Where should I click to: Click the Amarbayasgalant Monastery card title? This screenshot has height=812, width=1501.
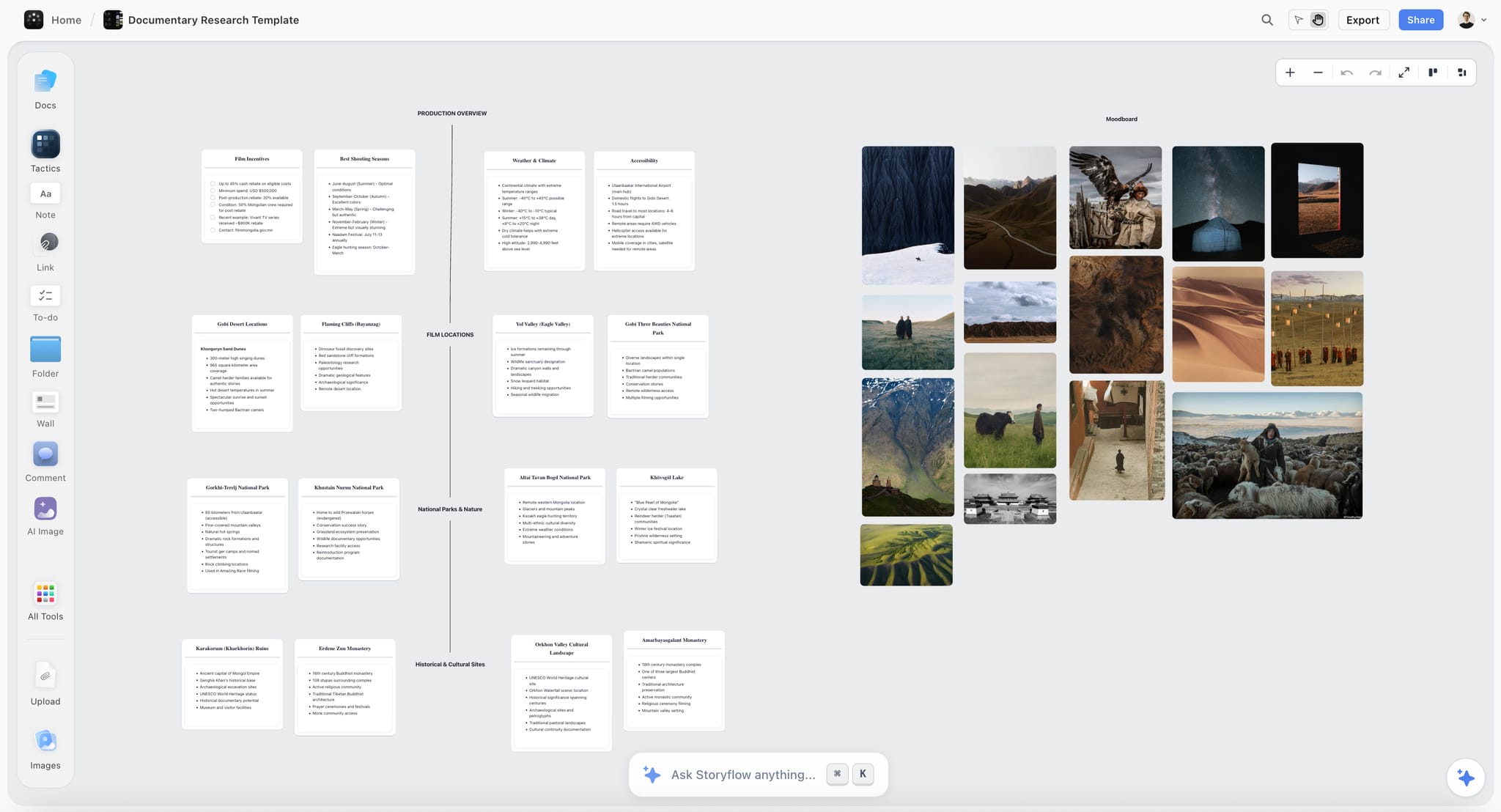674,641
